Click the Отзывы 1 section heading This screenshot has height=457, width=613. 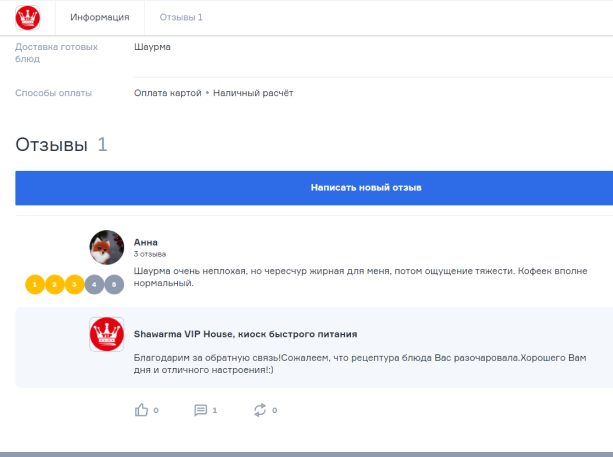coord(61,145)
